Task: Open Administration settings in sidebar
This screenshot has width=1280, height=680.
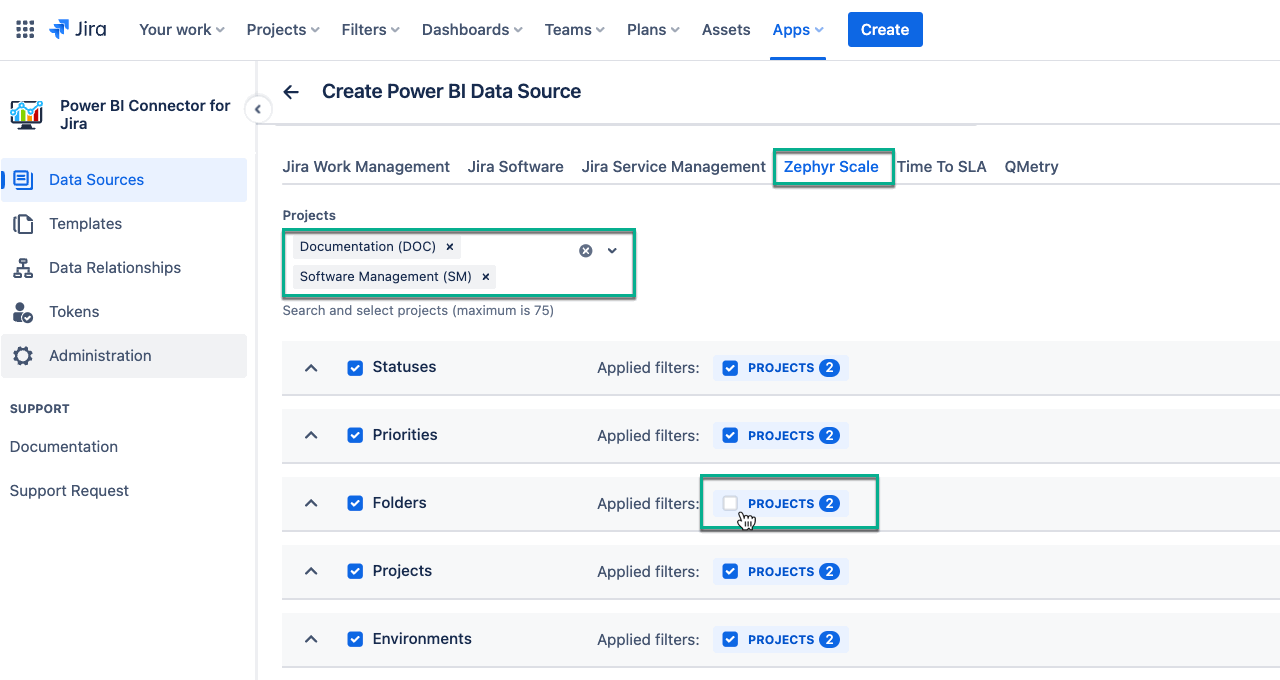Action: point(100,356)
